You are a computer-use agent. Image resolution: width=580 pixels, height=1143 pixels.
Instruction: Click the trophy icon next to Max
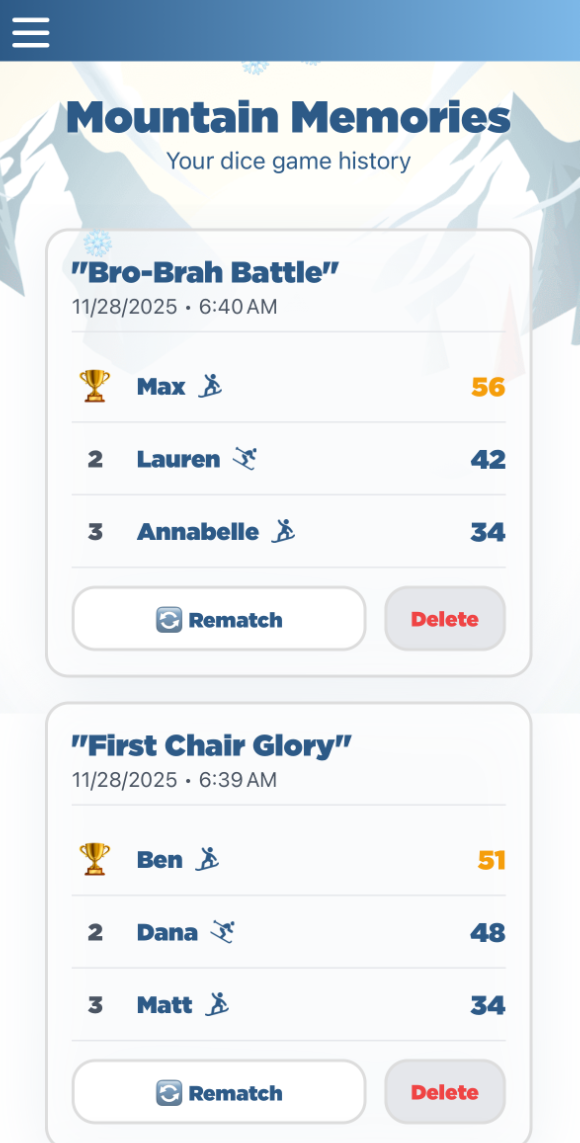95,386
